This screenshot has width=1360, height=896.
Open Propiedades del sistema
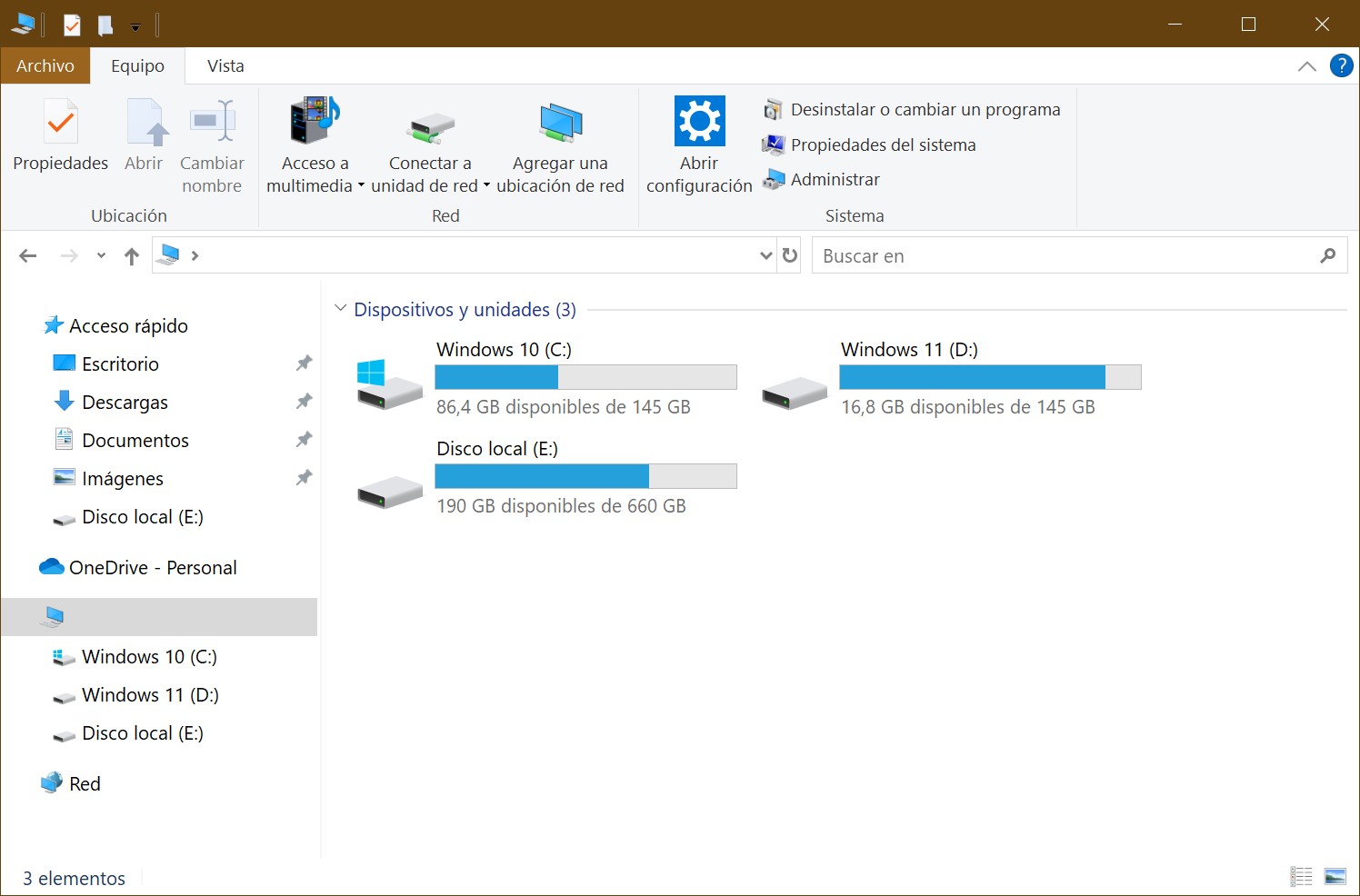tap(869, 144)
